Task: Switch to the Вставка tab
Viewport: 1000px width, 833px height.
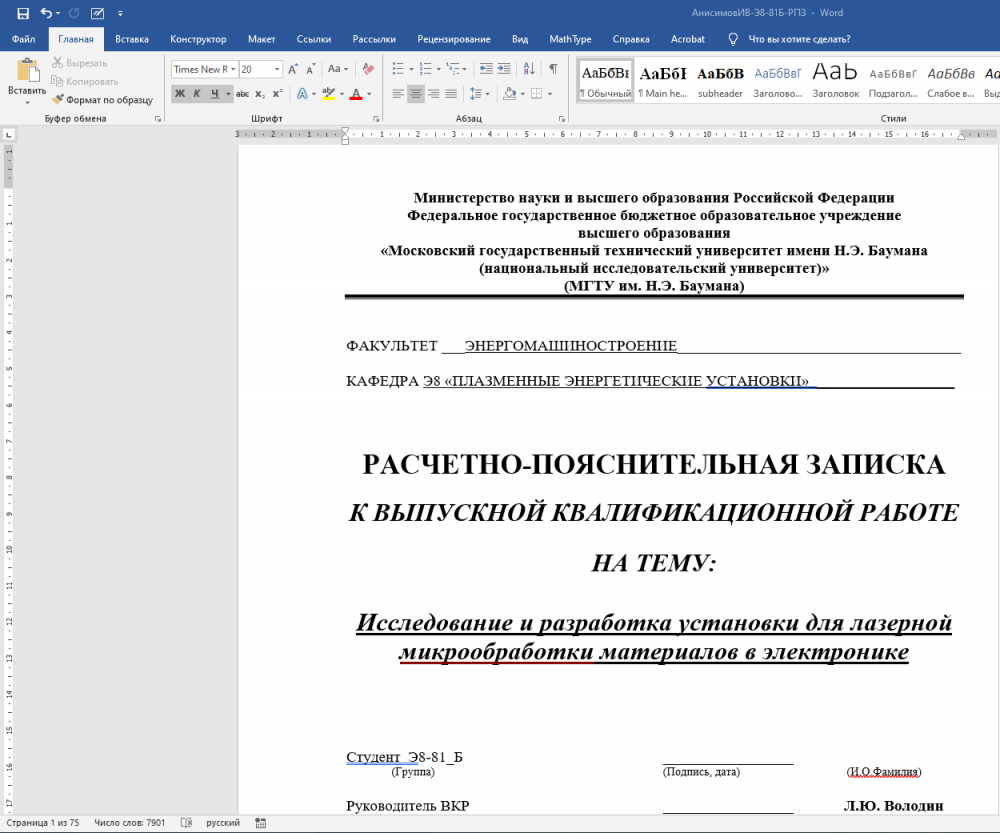Action: pyautogui.click(x=132, y=39)
